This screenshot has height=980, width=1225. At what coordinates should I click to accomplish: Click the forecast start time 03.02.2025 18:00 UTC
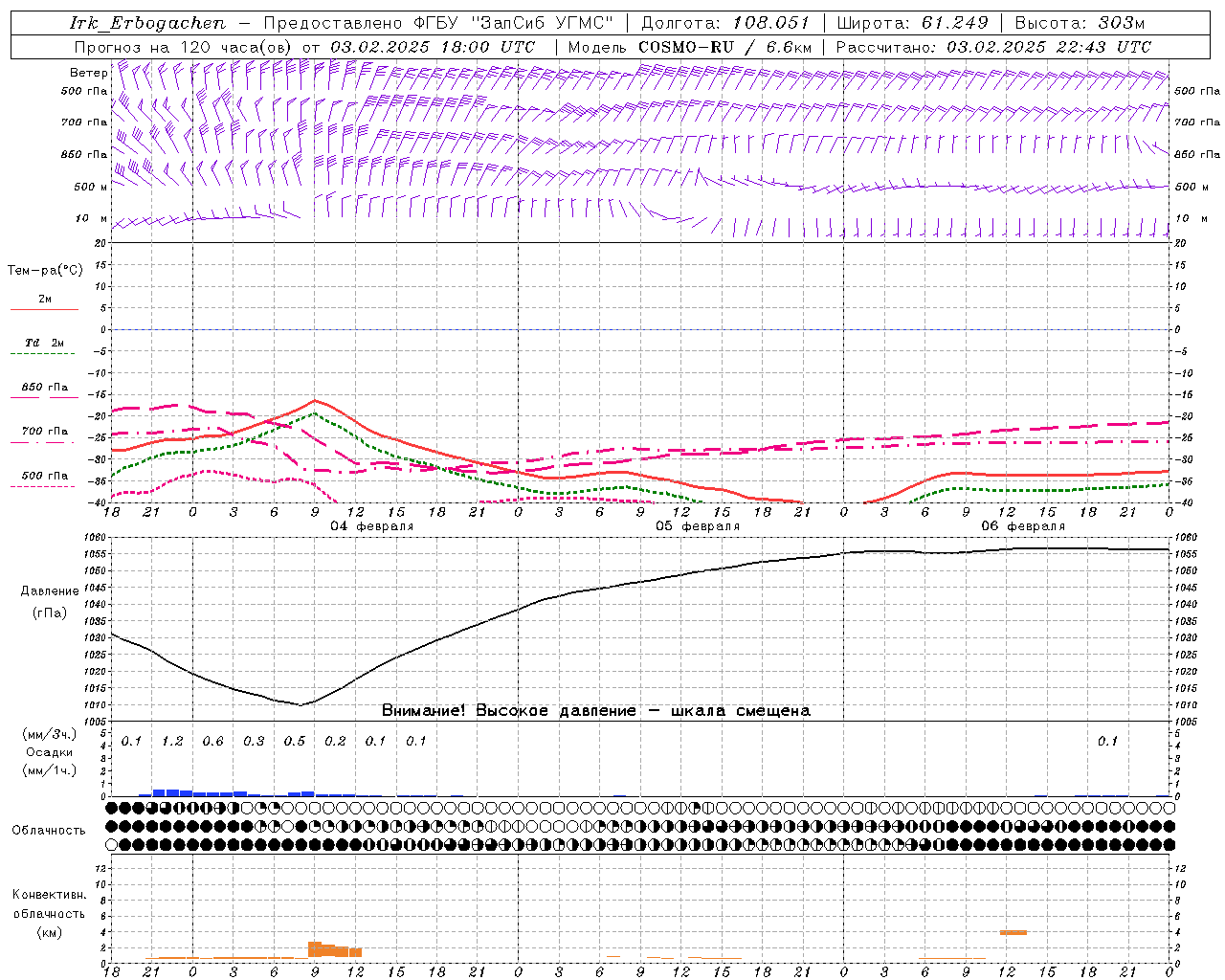pos(433,47)
